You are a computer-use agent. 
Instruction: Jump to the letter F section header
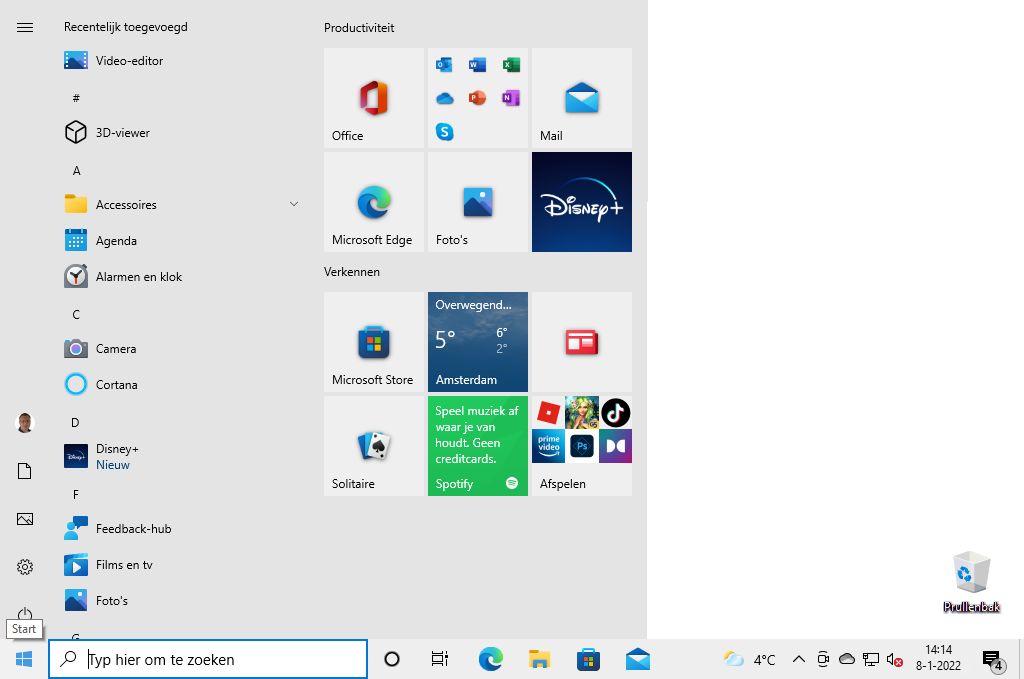76,495
